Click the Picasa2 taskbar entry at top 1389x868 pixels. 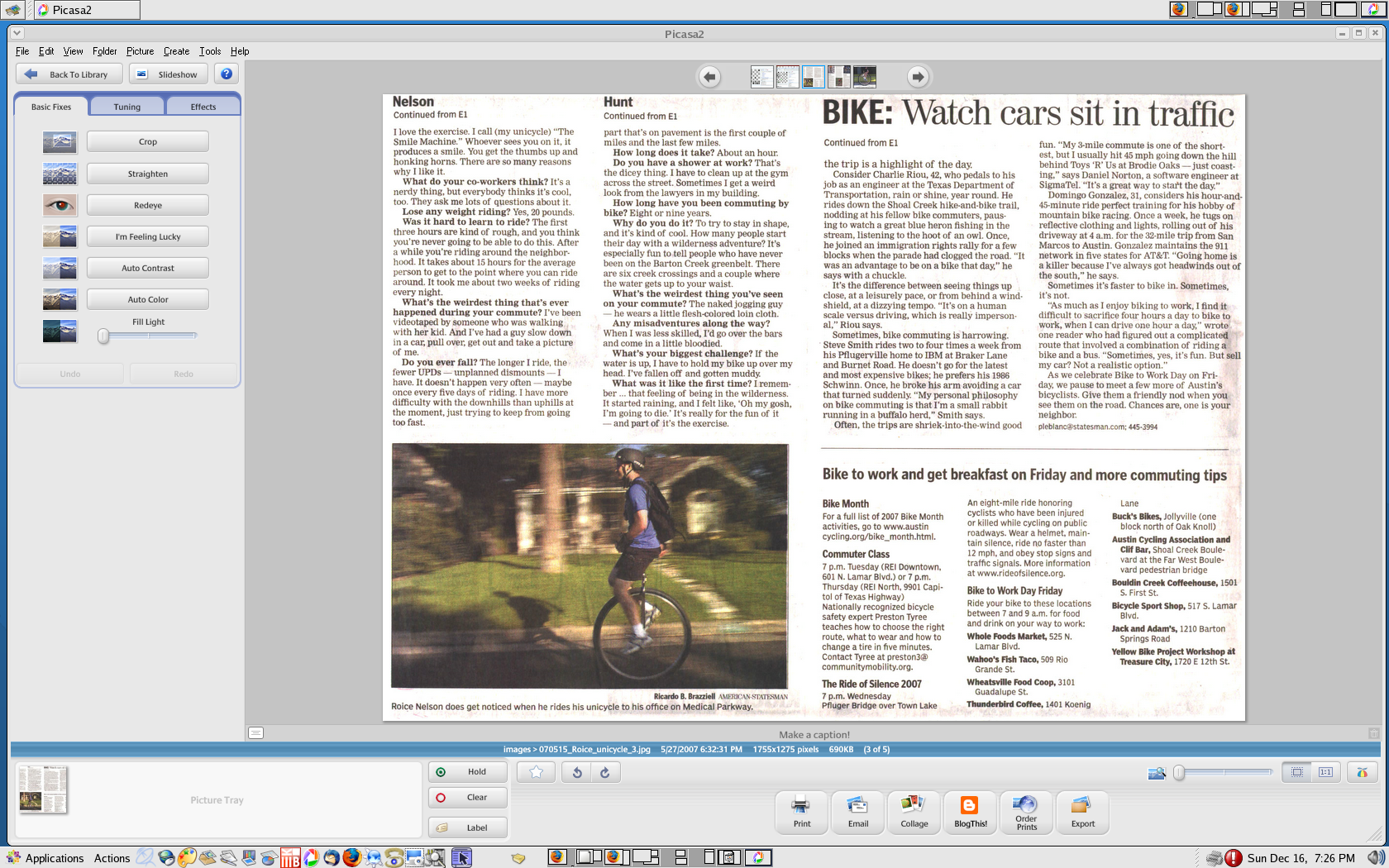pyautogui.click(x=88, y=10)
